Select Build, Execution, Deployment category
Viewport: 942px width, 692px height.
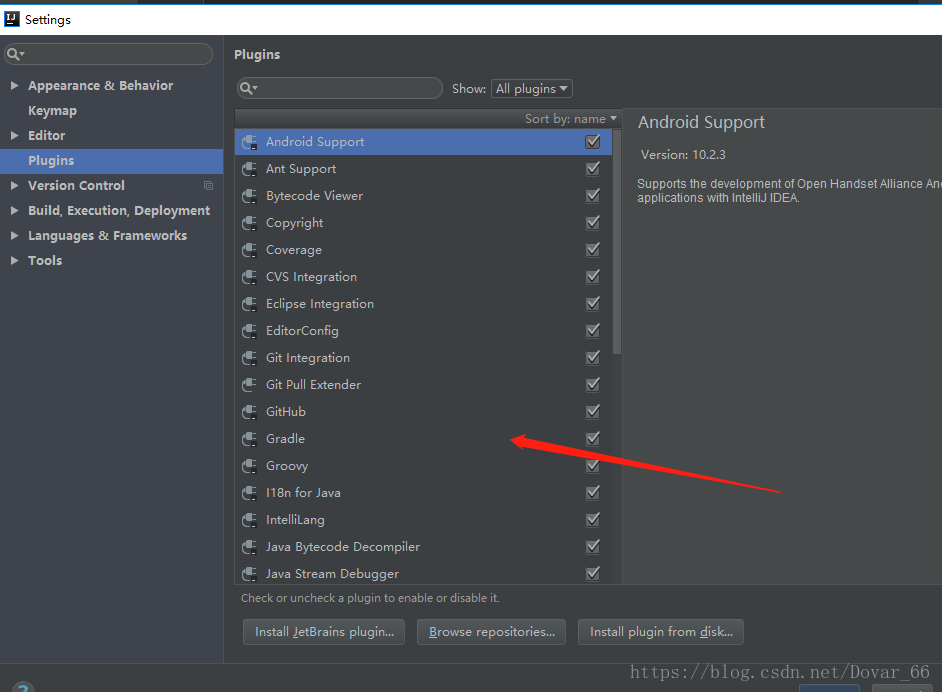tap(119, 211)
